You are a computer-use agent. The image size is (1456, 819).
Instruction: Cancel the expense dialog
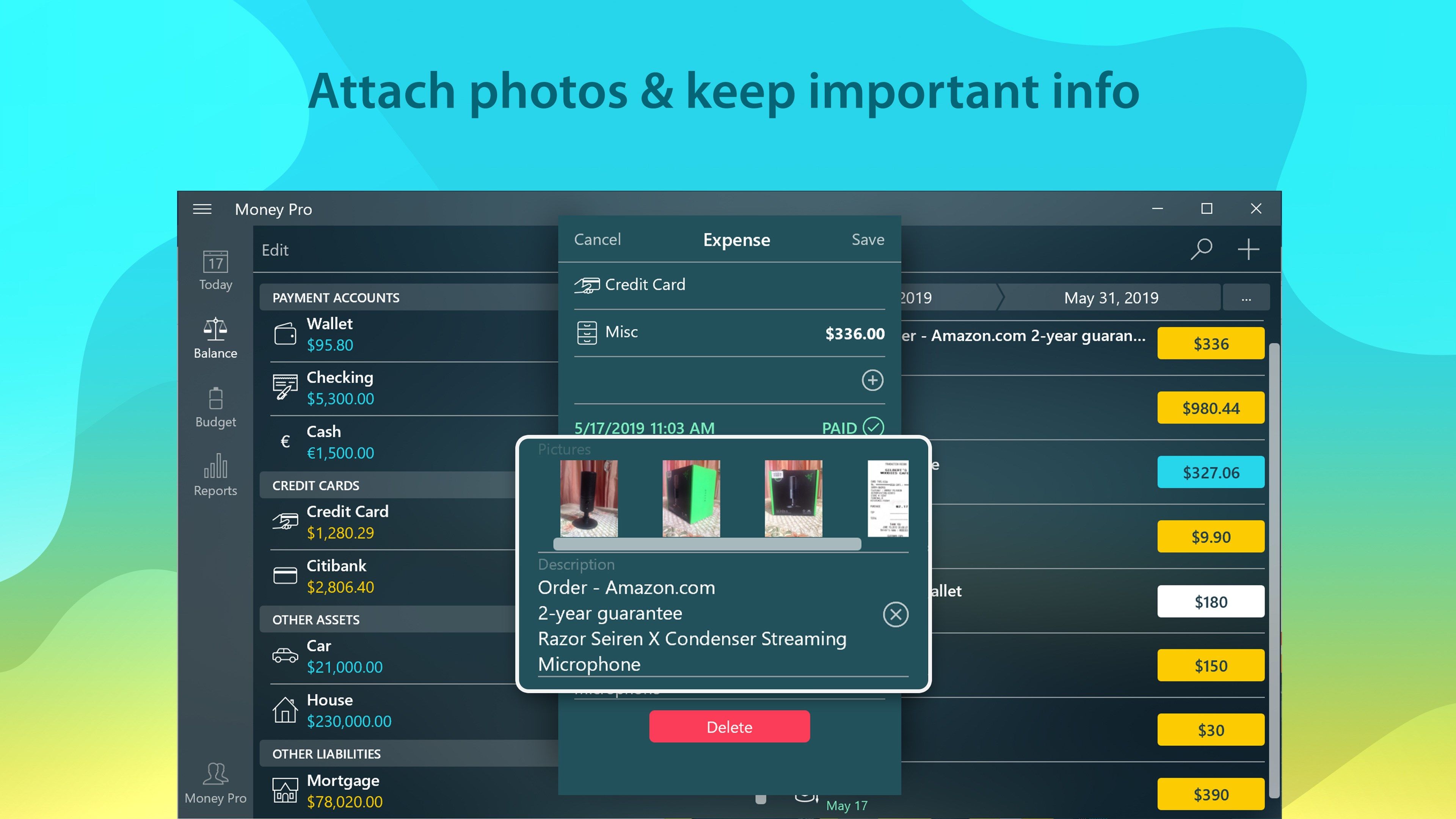click(x=598, y=240)
